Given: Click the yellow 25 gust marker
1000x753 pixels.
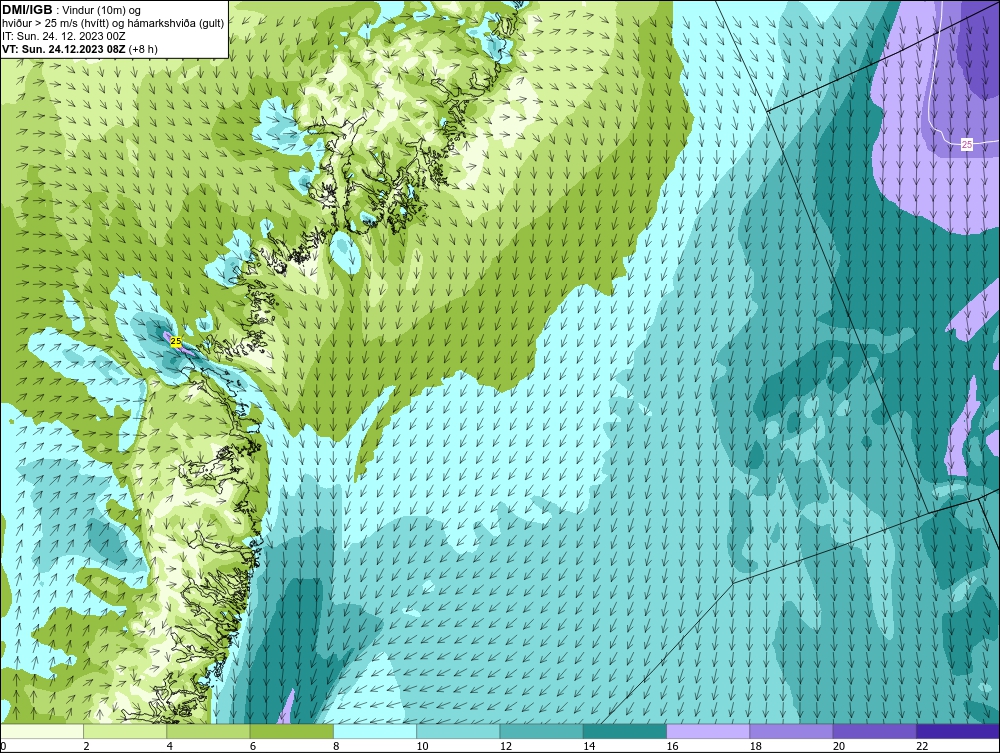Looking at the screenshot, I should 176,342.
